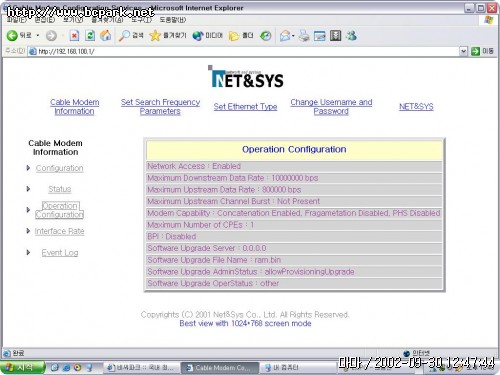The image size is (500, 375).
Task: Click the arrow bullet beside Event Log
Action: (28, 252)
